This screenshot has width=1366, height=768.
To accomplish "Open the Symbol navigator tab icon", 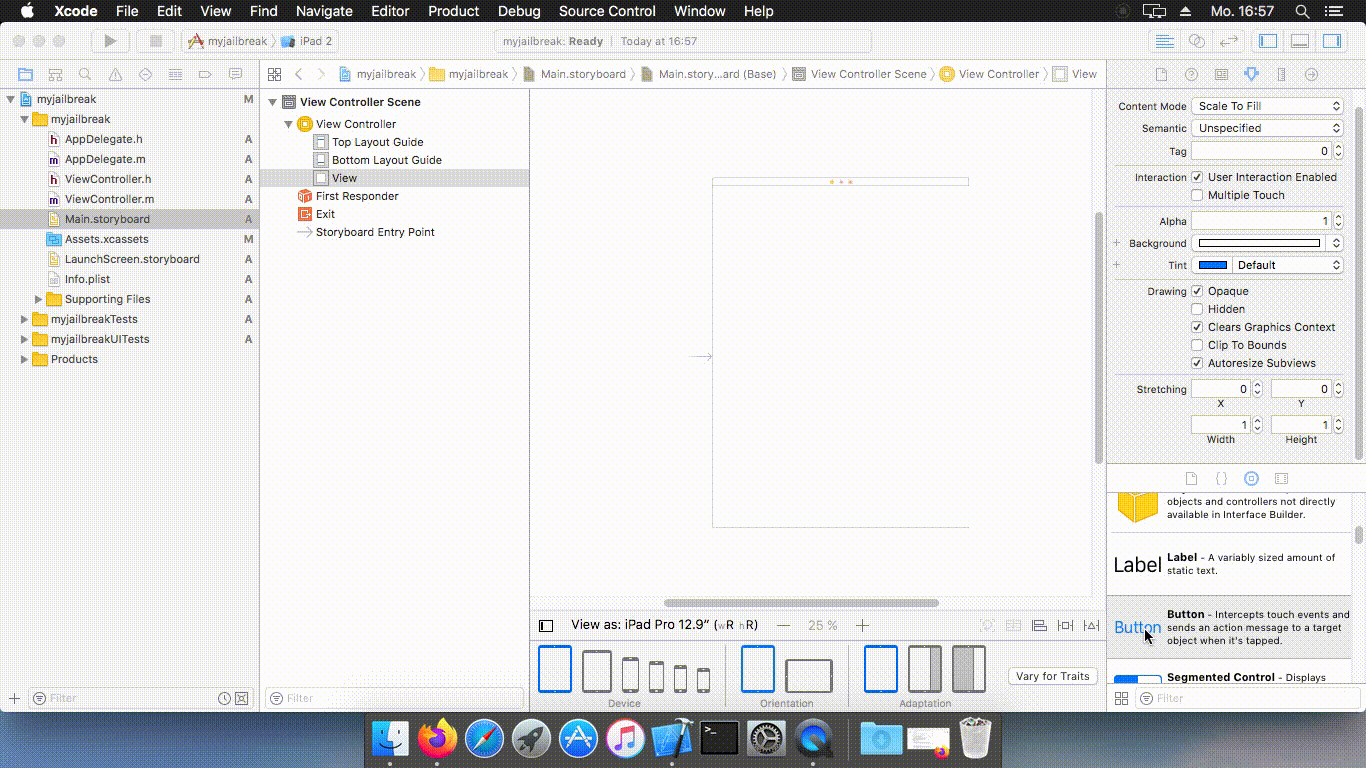I will [55, 74].
